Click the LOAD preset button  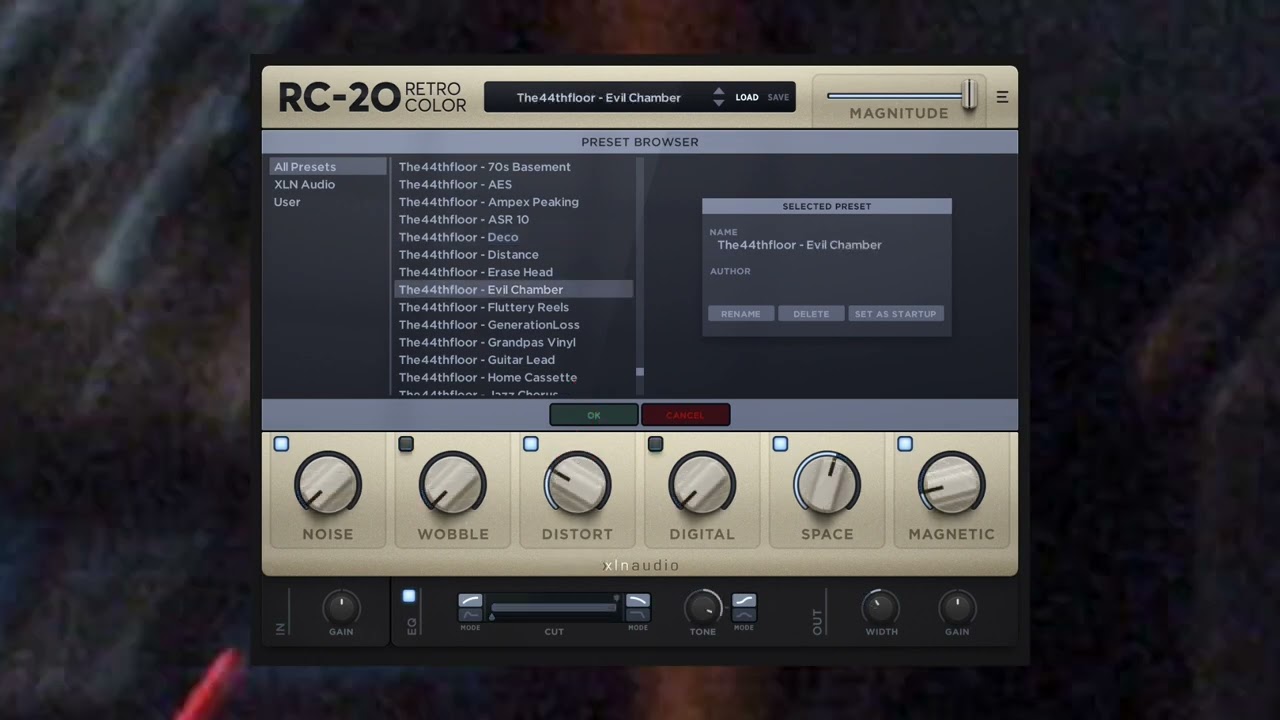tap(747, 98)
